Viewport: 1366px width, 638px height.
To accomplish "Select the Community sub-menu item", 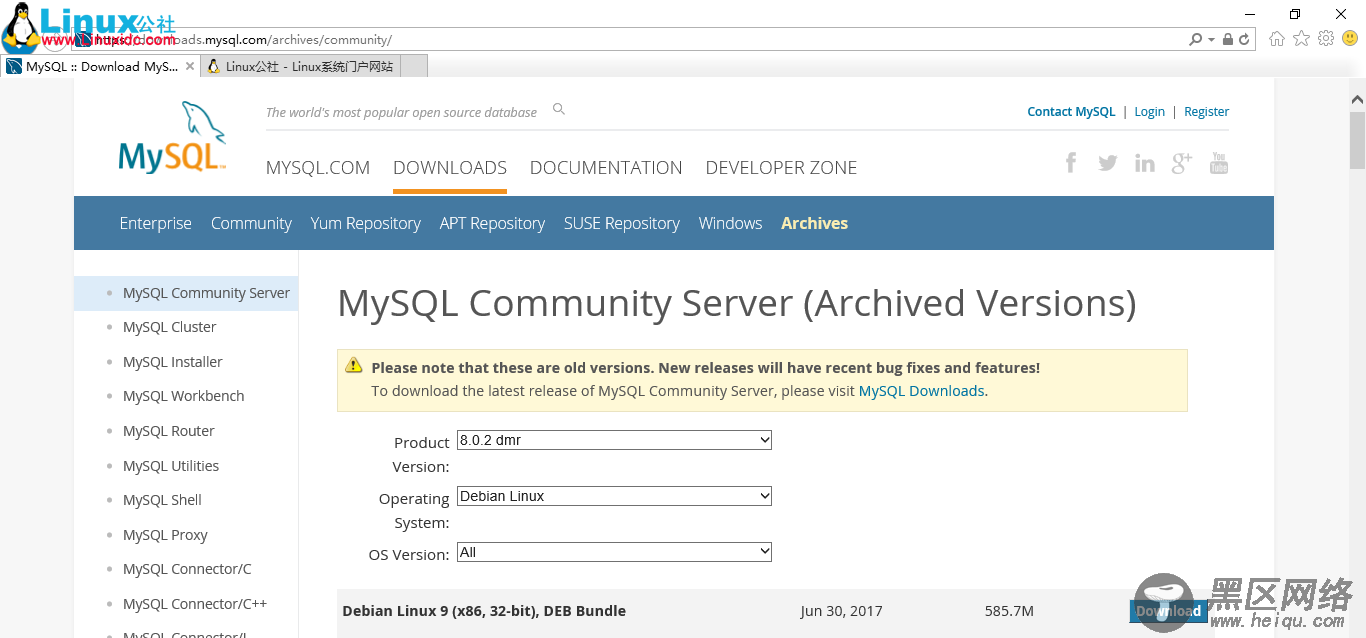I will (251, 223).
